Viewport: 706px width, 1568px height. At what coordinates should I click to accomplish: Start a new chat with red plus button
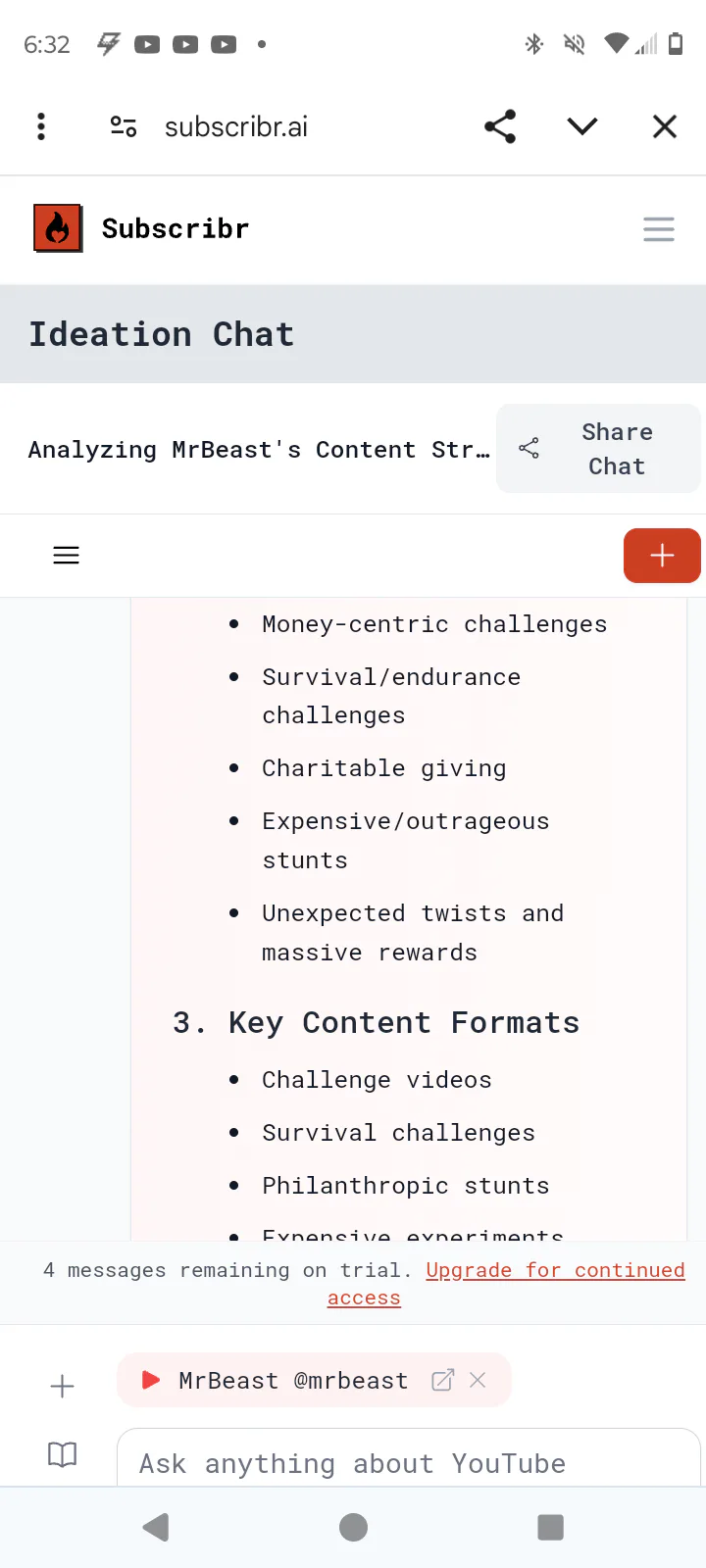tap(662, 556)
